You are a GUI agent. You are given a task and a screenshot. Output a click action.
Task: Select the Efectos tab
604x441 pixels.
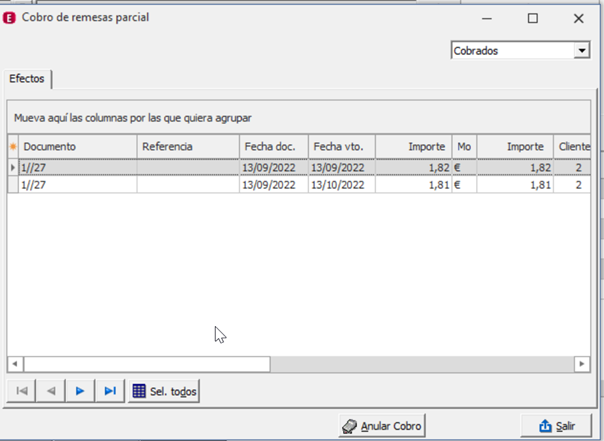[27, 79]
